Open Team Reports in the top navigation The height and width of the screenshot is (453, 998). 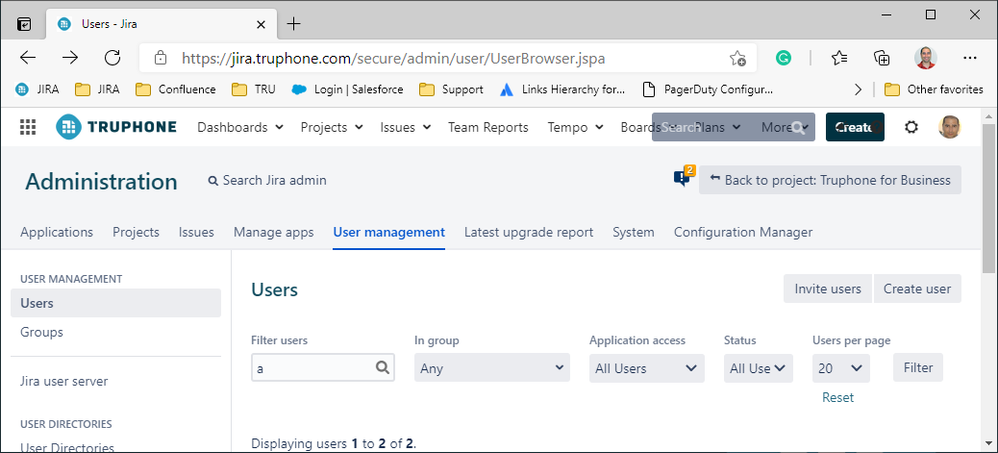pos(488,127)
